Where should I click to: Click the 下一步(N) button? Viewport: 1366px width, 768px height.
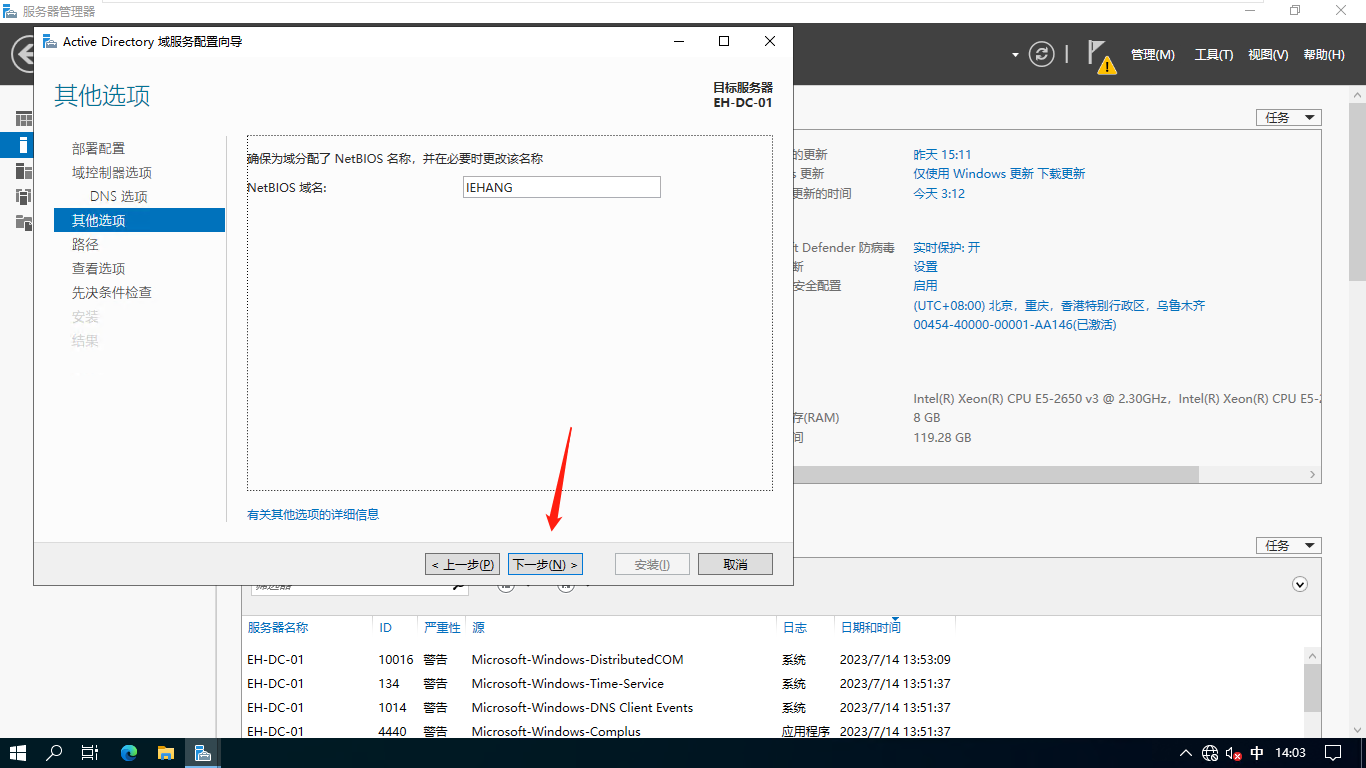pyautogui.click(x=545, y=564)
